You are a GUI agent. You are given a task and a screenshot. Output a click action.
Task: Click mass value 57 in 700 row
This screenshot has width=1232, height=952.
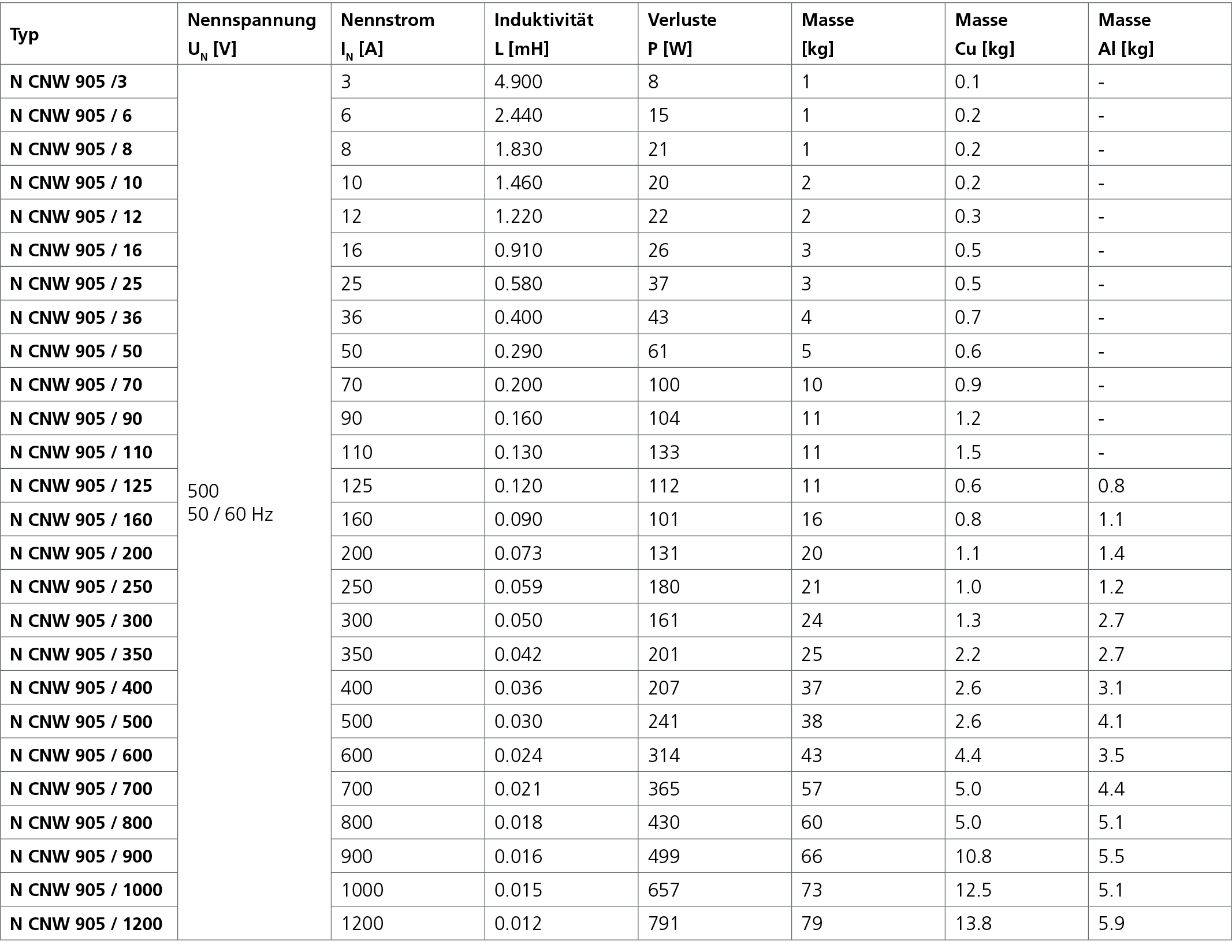coord(812,789)
